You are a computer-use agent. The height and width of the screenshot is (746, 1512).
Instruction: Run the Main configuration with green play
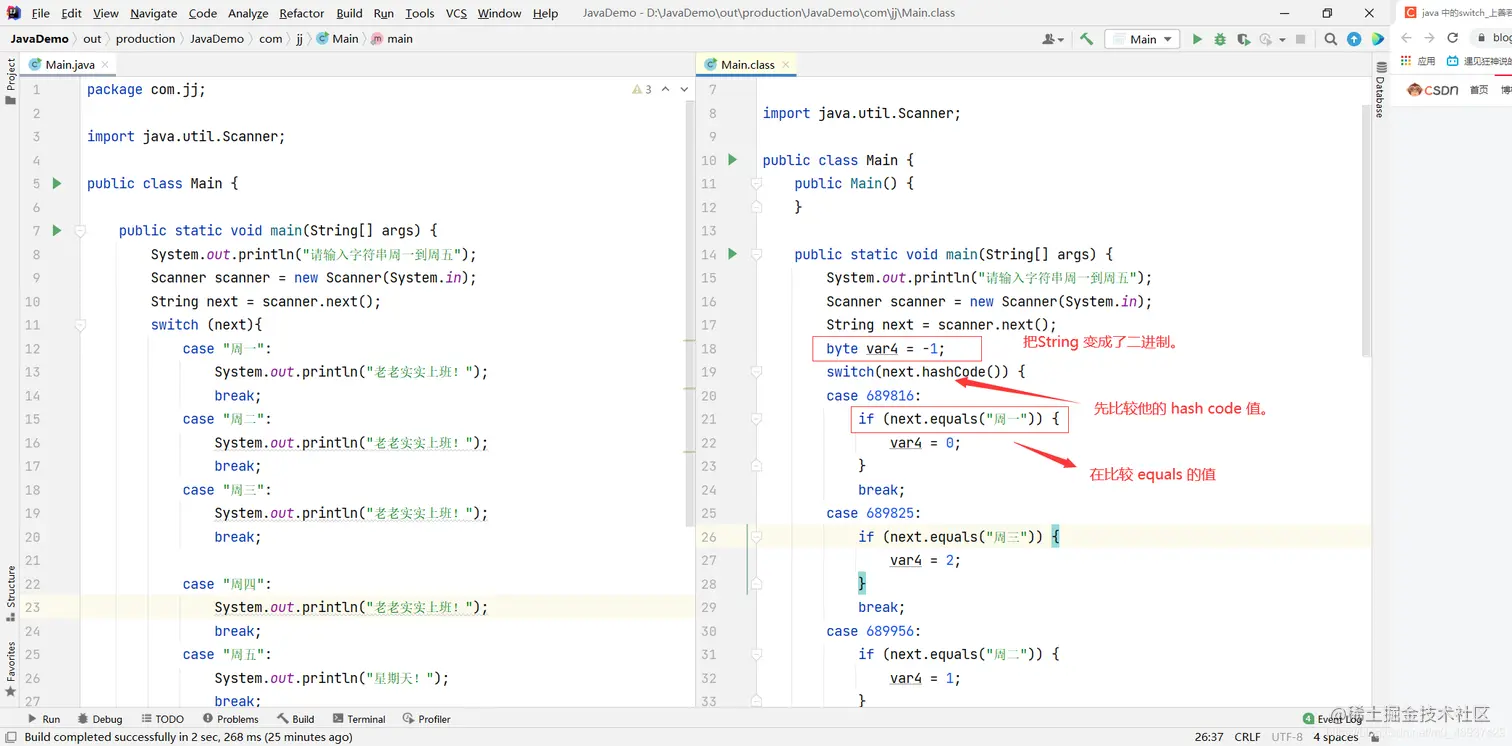click(x=1197, y=39)
